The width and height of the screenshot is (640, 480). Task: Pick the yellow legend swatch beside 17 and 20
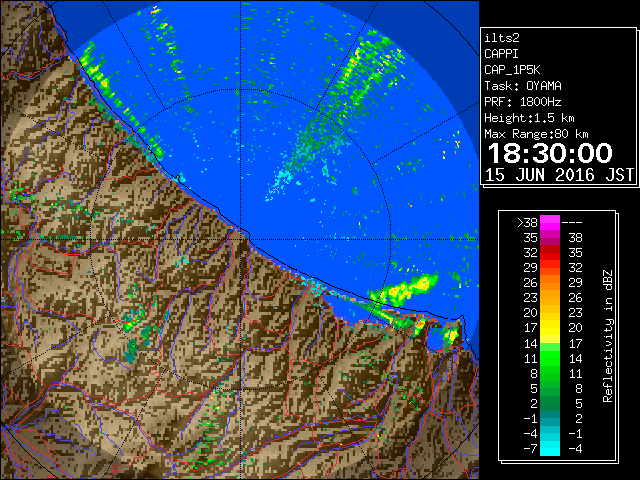click(x=550, y=328)
